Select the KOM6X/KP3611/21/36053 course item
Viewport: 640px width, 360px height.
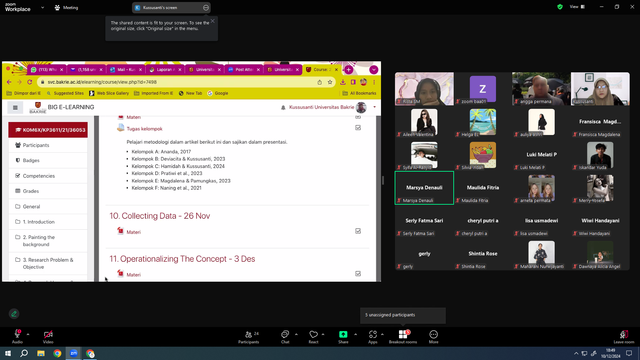[x=48, y=130]
